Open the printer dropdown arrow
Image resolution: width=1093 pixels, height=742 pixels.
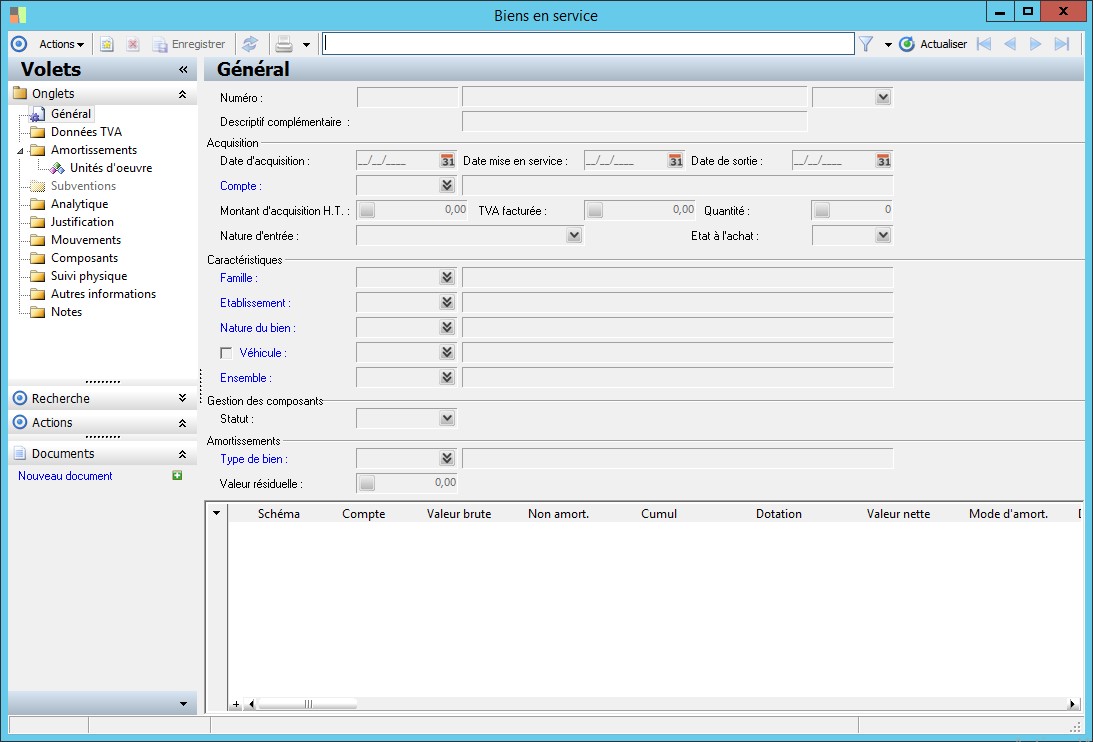(x=306, y=45)
